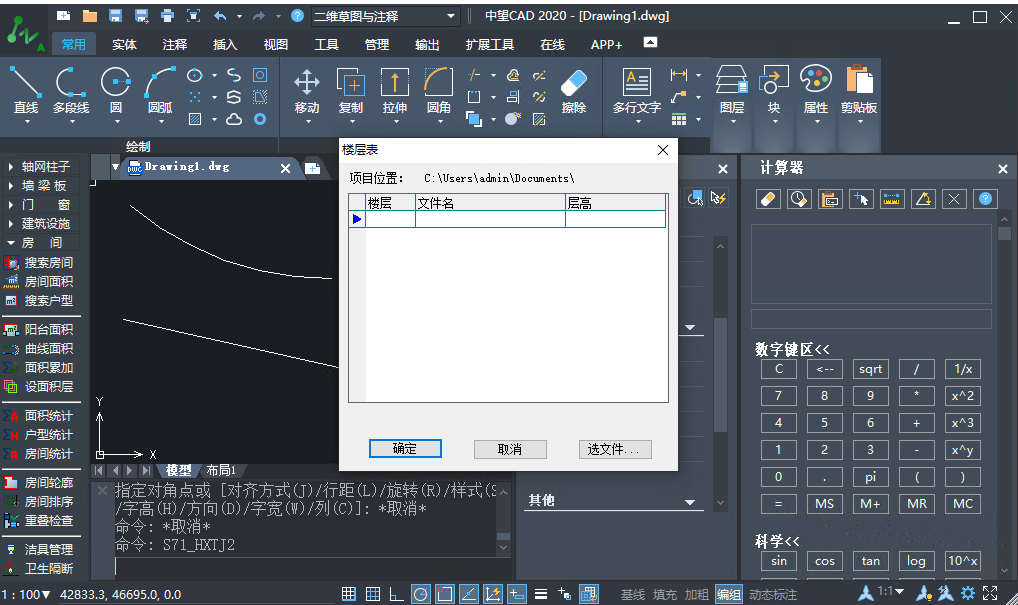This screenshot has height=605, width=1018.
Task: Click the 选文件... button
Action: coord(615,448)
